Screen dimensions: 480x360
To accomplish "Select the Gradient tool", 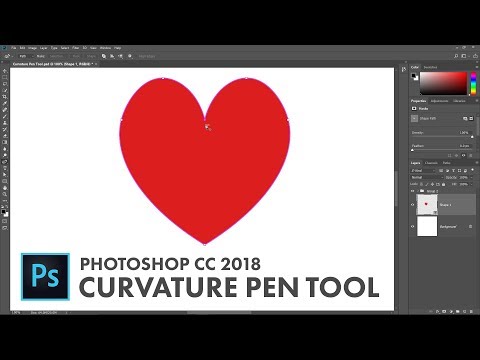I will [5, 142].
